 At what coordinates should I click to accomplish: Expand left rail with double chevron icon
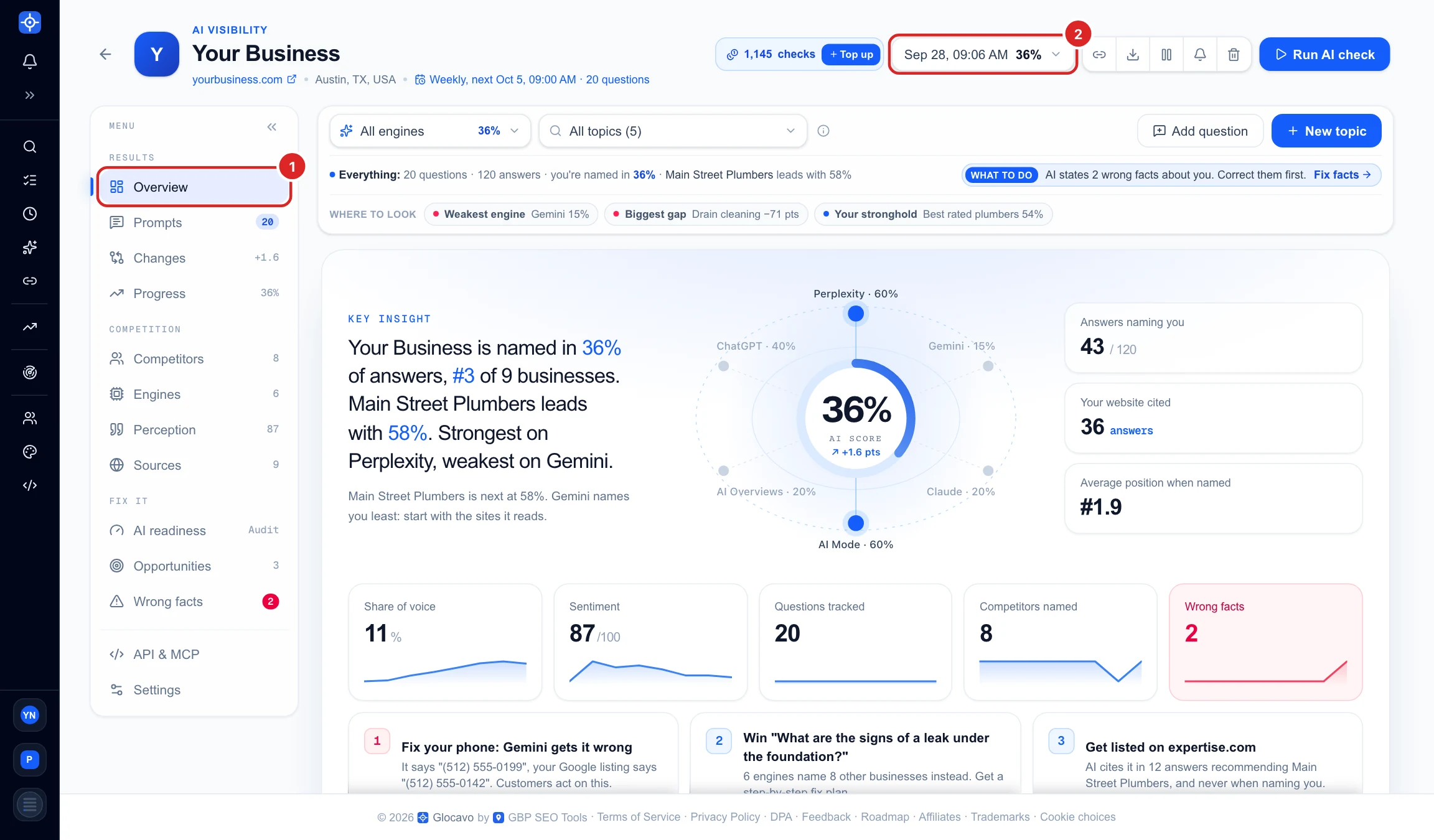click(29, 95)
